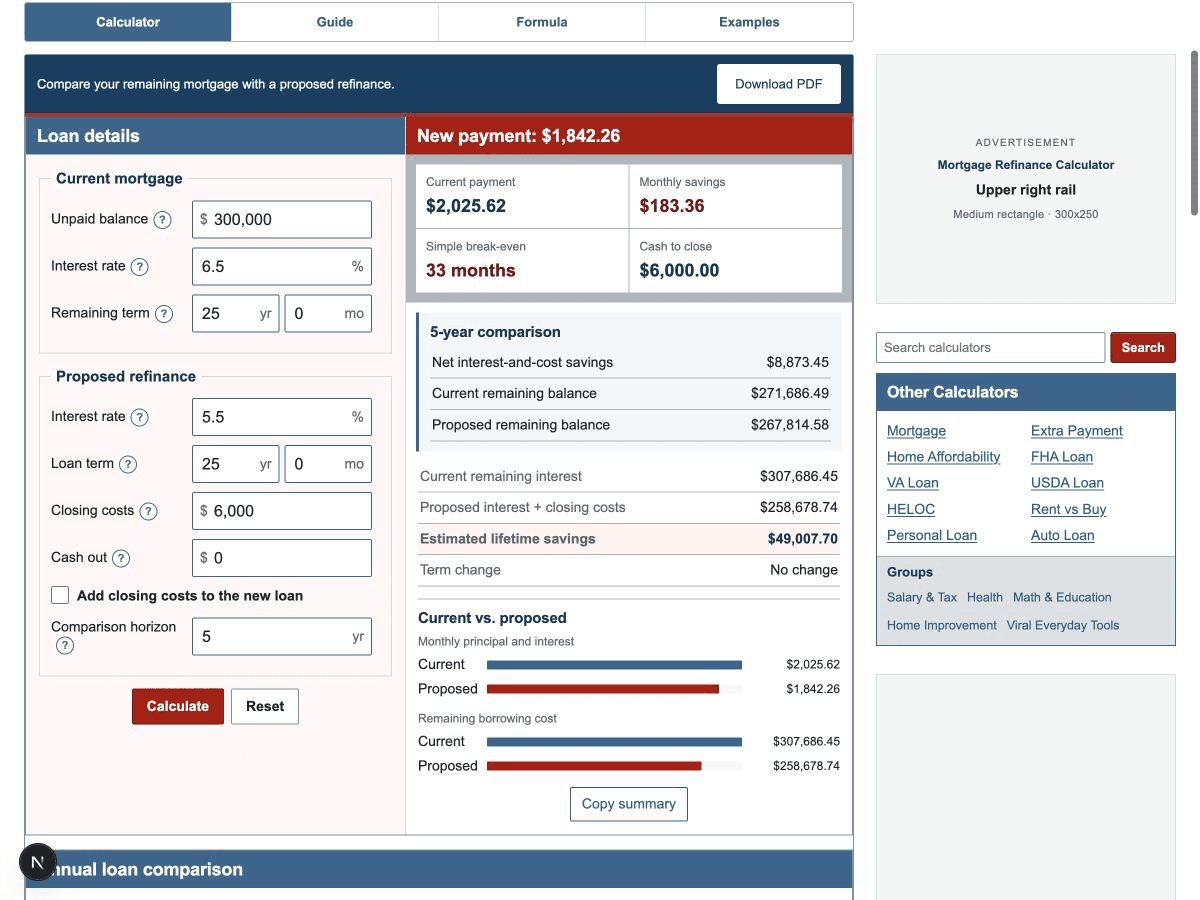
Task: Click Estimated lifetime savings $49,007.70
Action: 629,539
